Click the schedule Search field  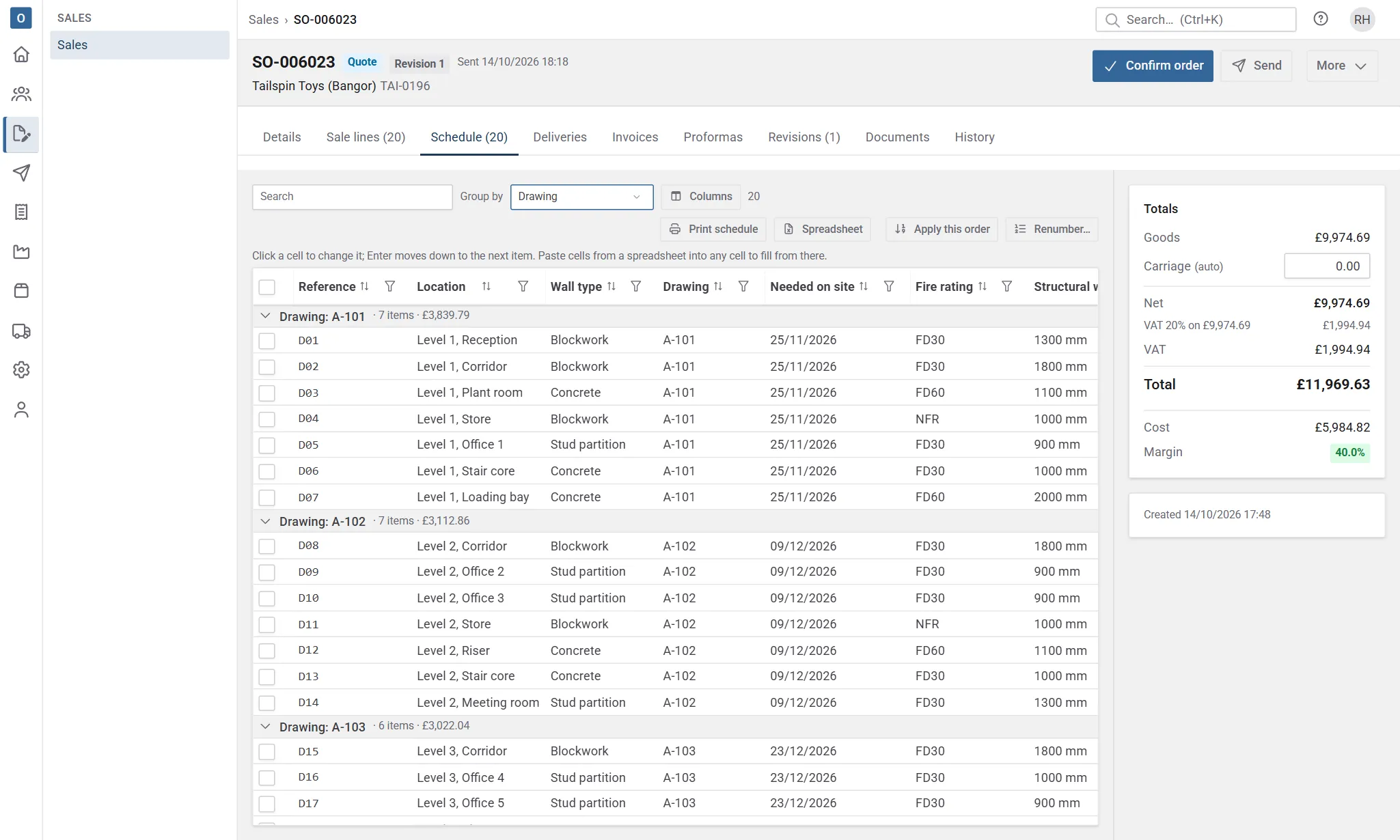point(352,197)
